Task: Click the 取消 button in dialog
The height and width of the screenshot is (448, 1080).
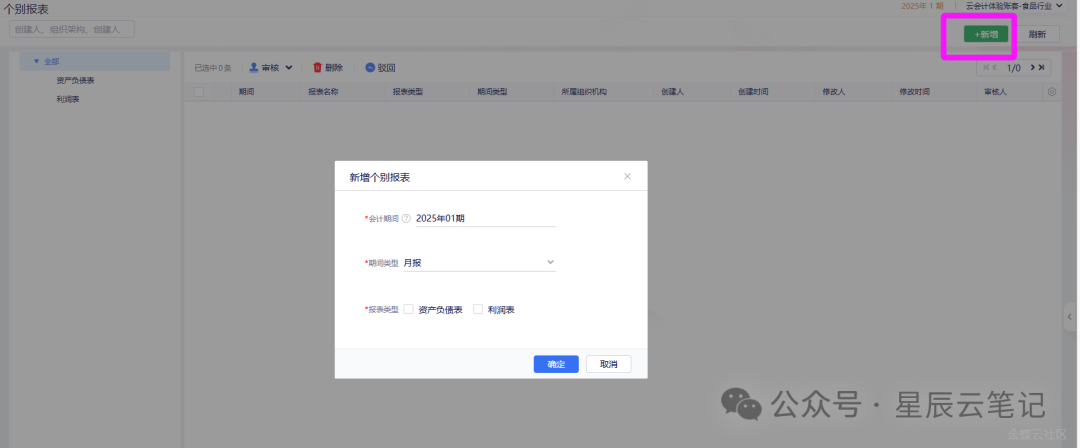Action: (608, 364)
